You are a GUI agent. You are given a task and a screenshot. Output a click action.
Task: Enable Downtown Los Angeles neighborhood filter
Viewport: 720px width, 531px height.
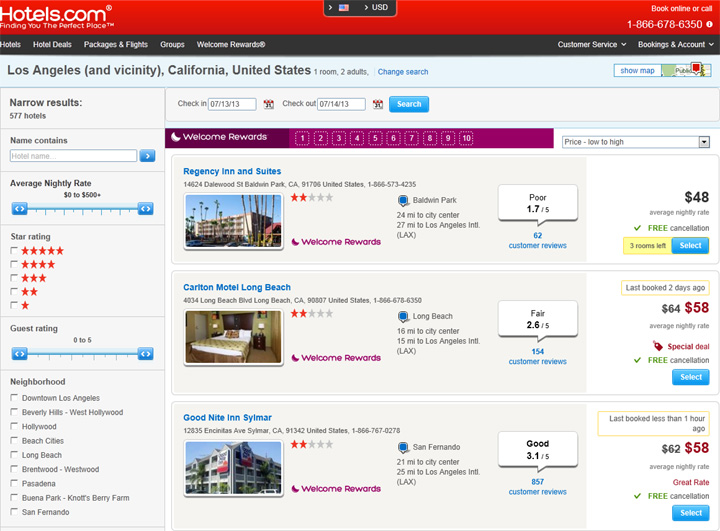14,398
